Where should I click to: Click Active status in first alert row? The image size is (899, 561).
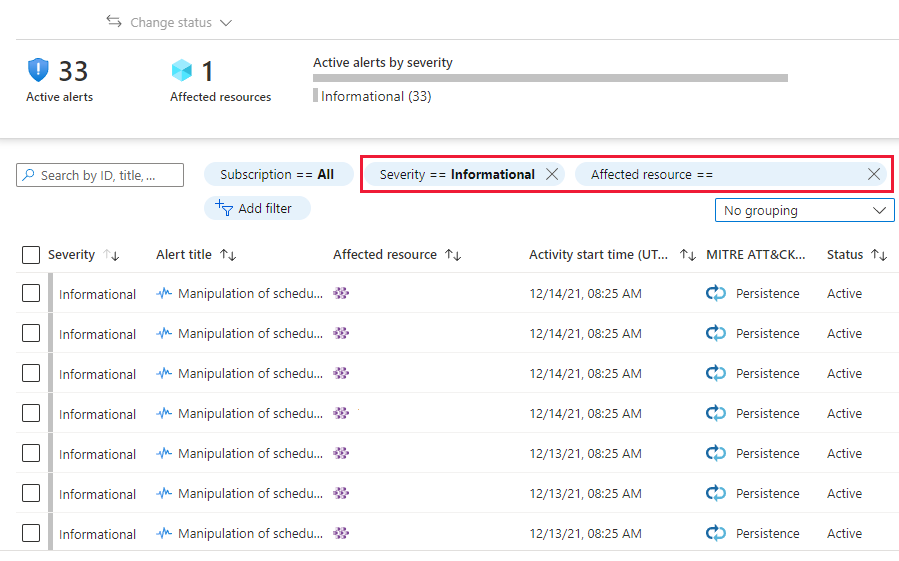tap(844, 294)
